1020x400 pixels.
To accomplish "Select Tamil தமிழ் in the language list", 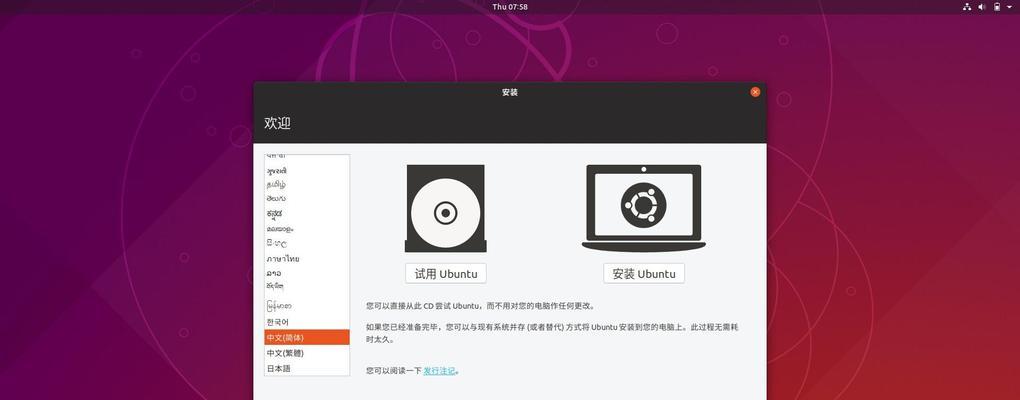I will click(x=307, y=185).
